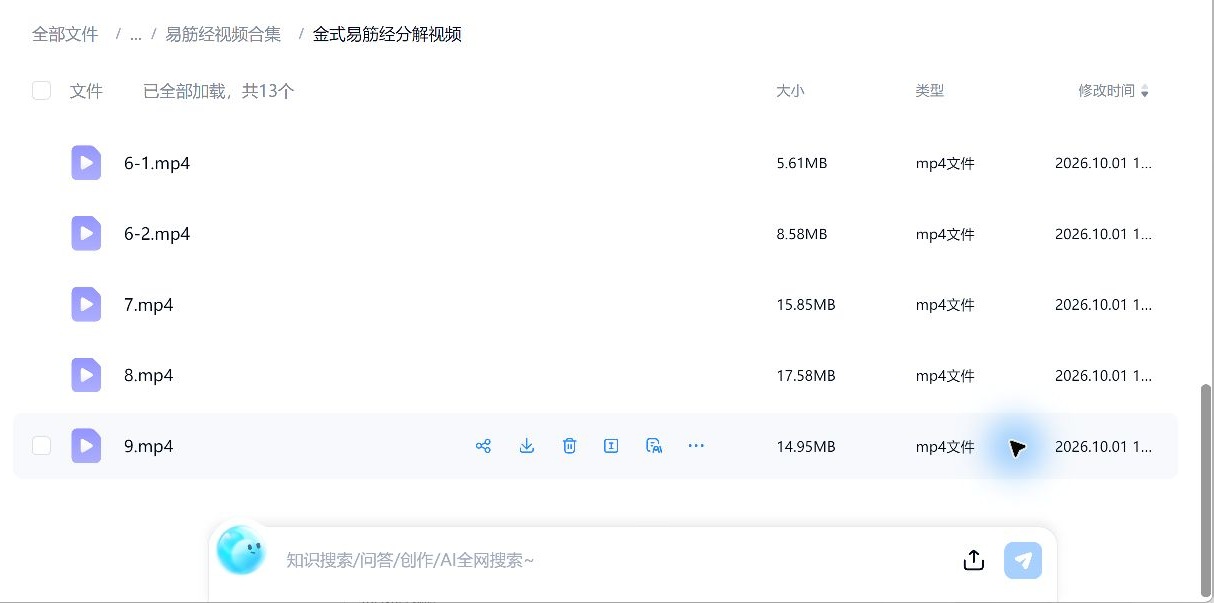Click the 14.95MB size value
The height and width of the screenshot is (603, 1214).
[x=806, y=447]
